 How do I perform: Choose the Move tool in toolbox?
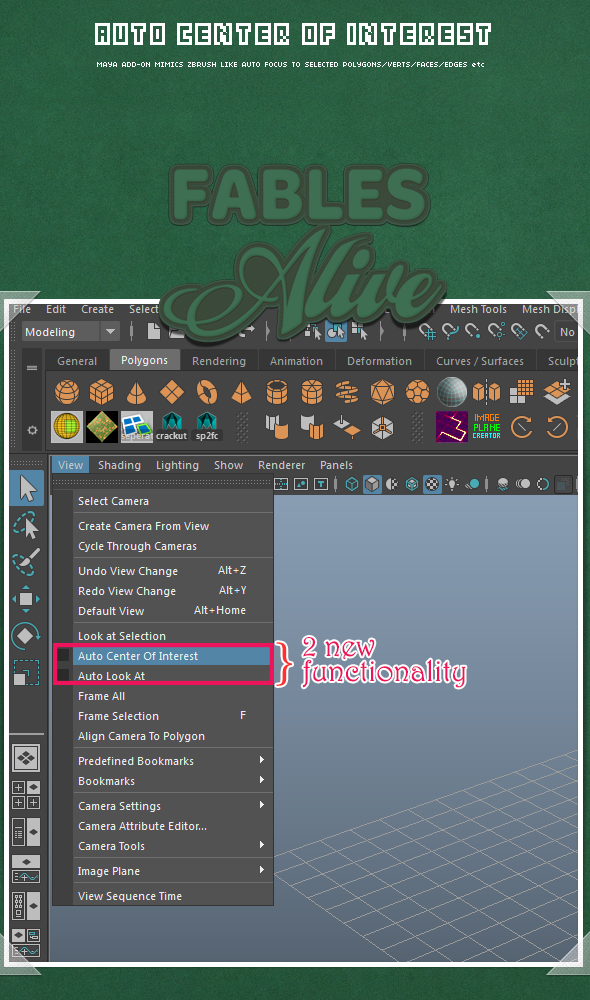click(x=26, y=599)
